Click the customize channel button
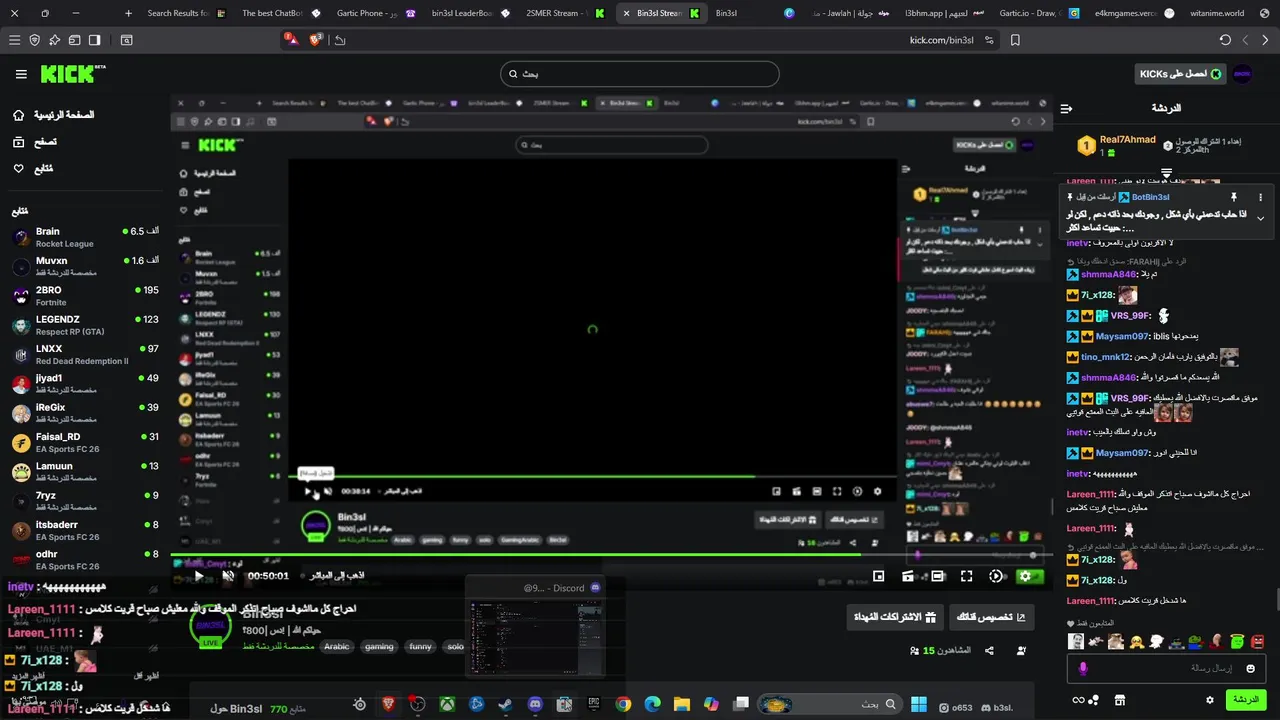 (x=990, y=617)
